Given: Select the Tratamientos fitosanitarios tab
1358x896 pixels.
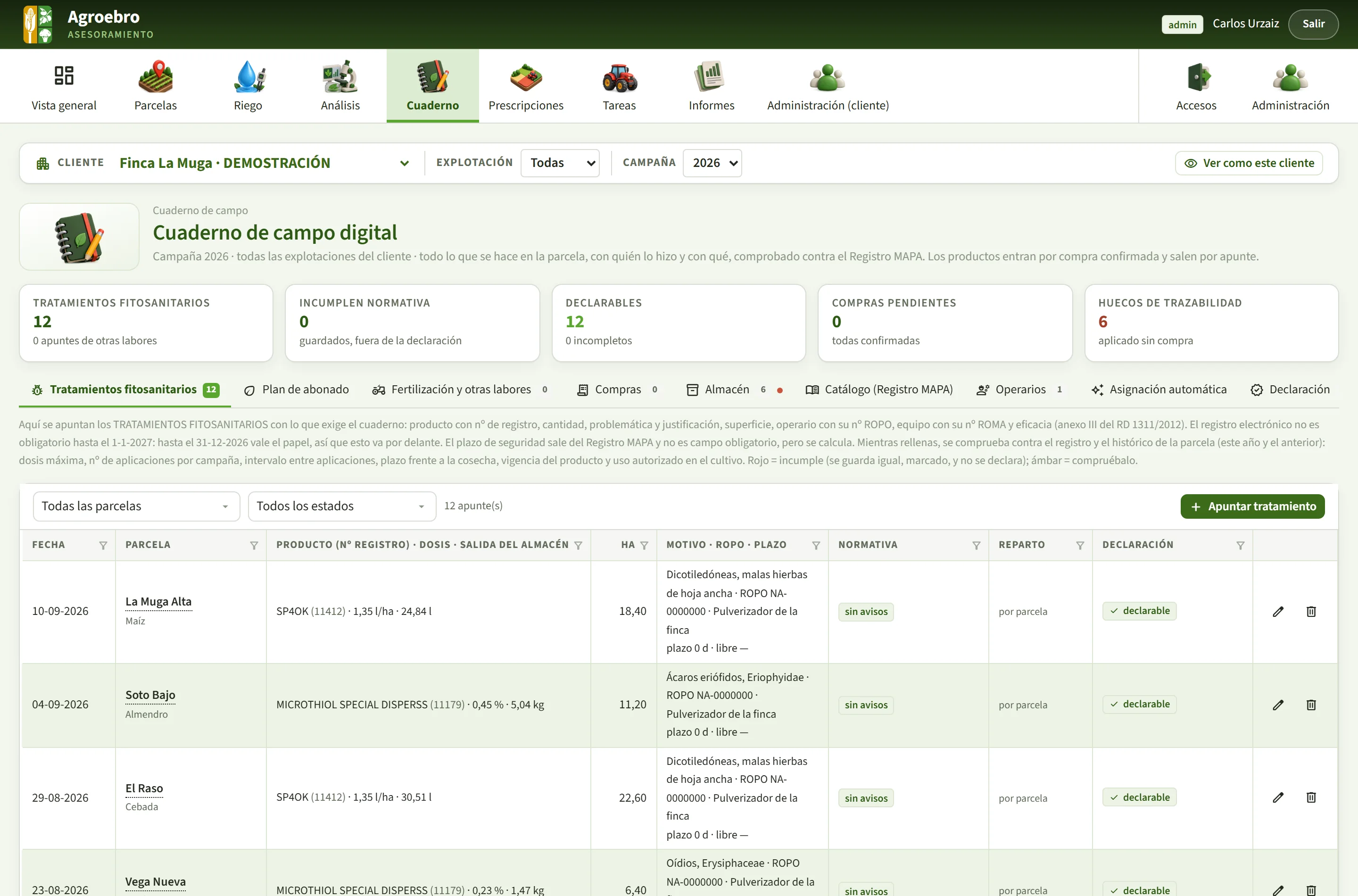Looking at the screenshot, I should [125, 390].
